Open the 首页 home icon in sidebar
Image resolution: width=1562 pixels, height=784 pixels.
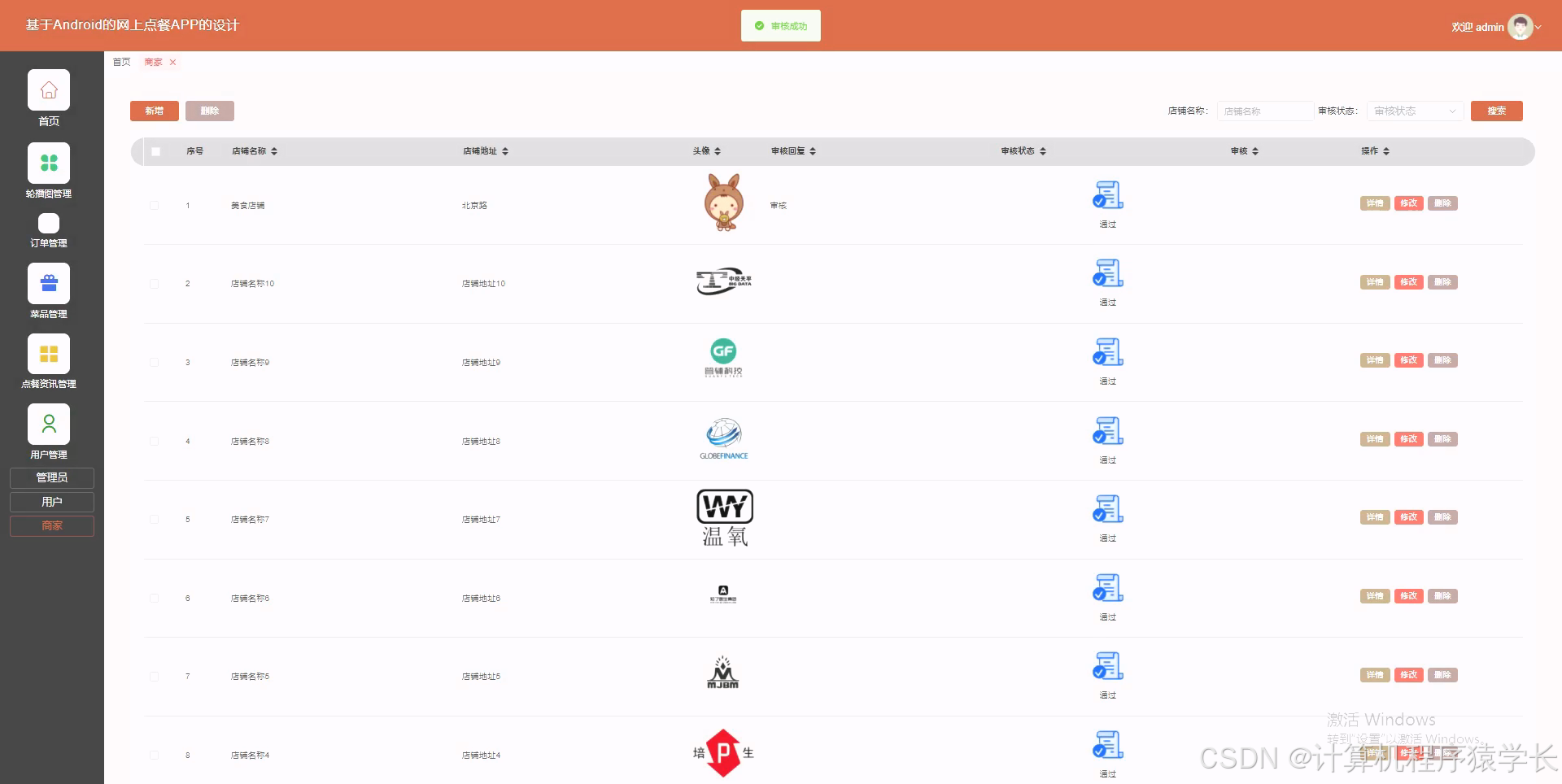click(x=49, y=89)
